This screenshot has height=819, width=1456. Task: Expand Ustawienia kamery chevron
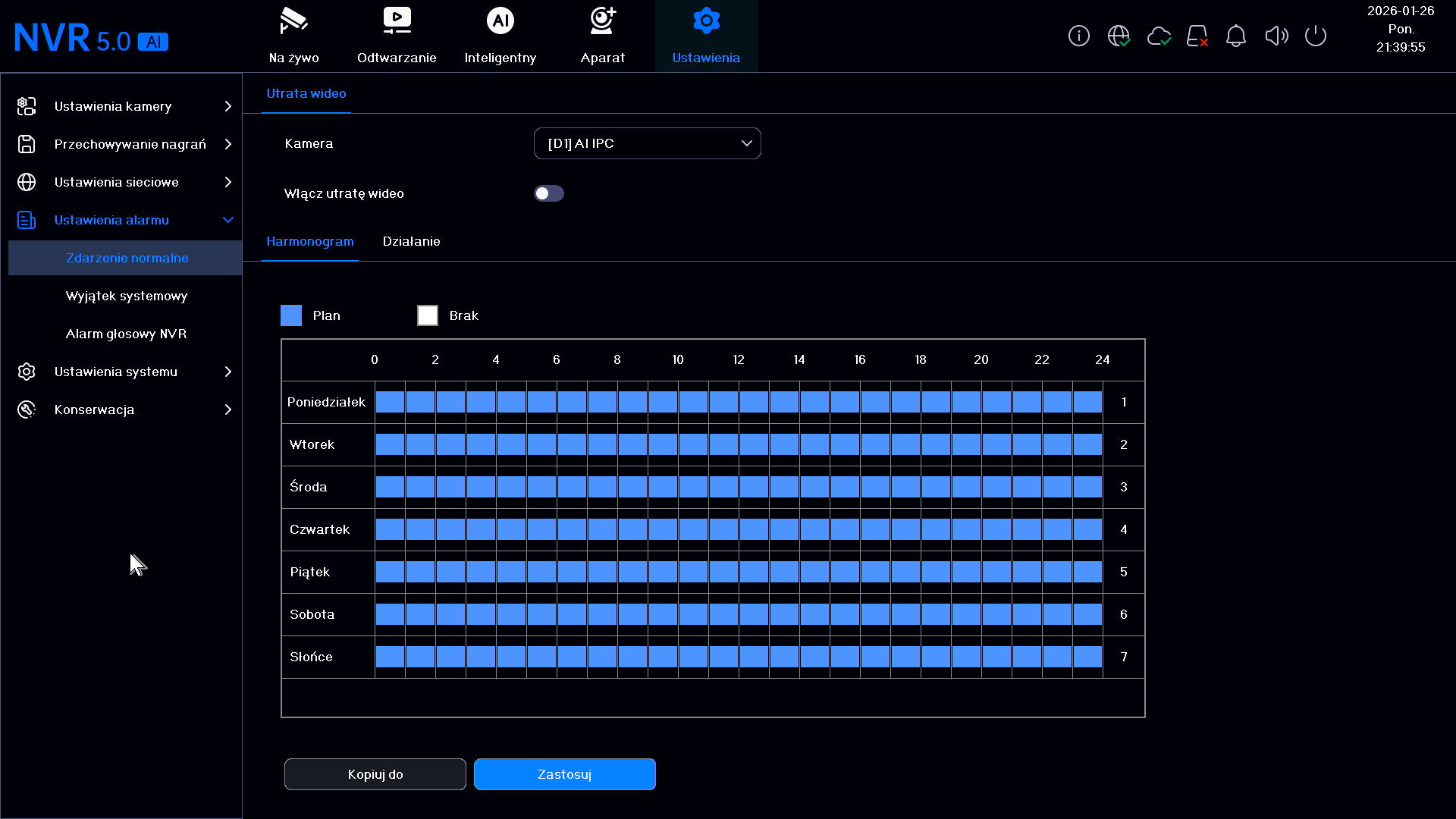coord(227,106)
